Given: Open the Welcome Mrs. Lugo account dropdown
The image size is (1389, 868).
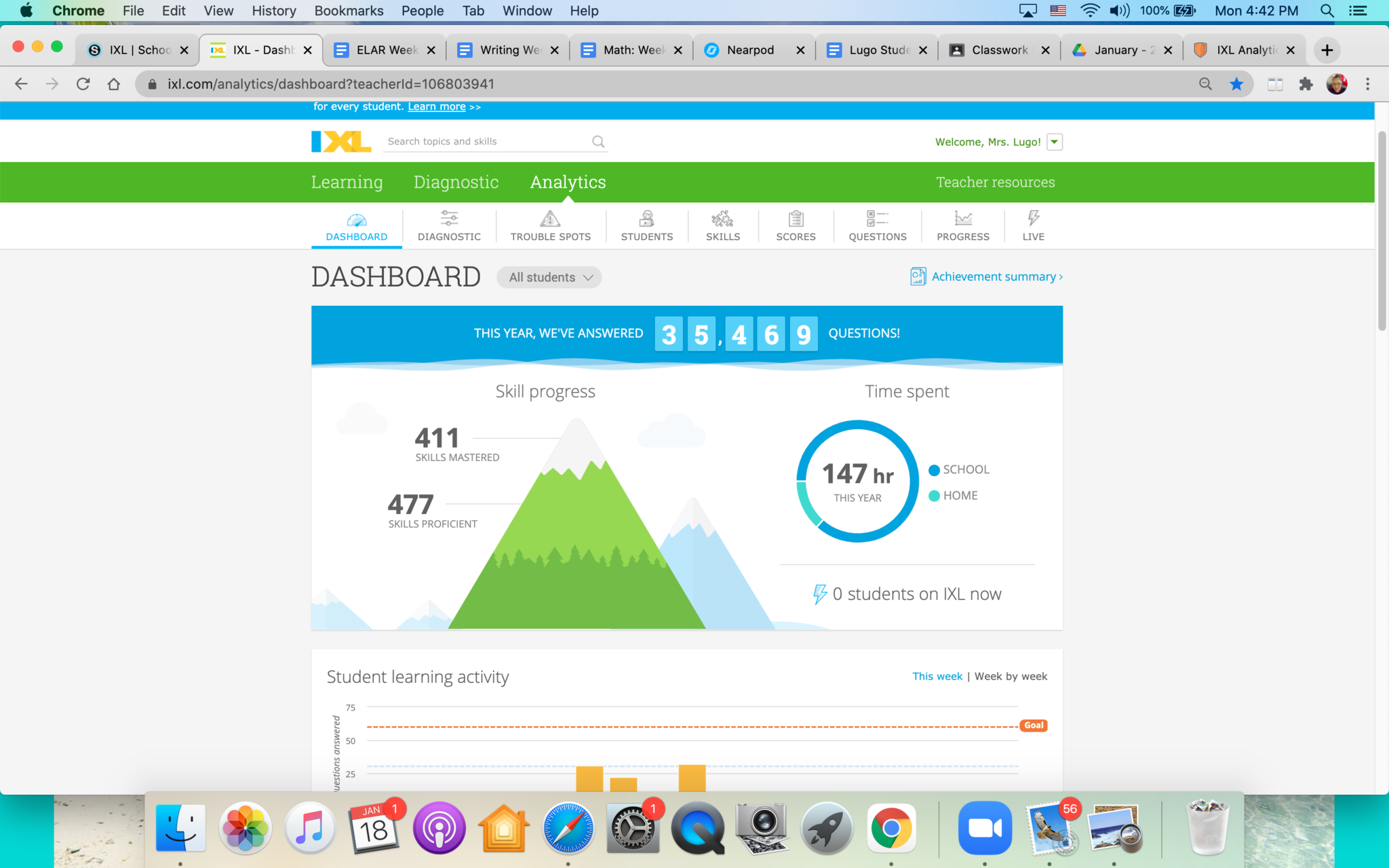Looking at the screenshot, I should click(x=1054, y=142).
